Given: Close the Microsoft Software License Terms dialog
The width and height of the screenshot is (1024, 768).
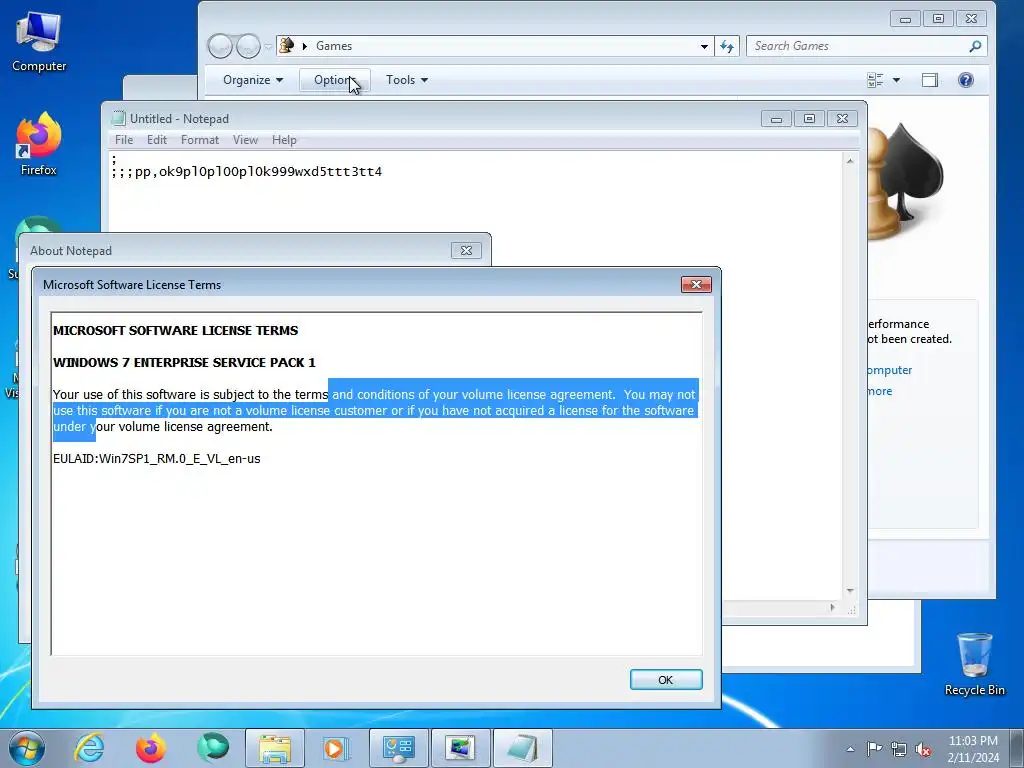Looking at the screenshot, I should 696,284.
